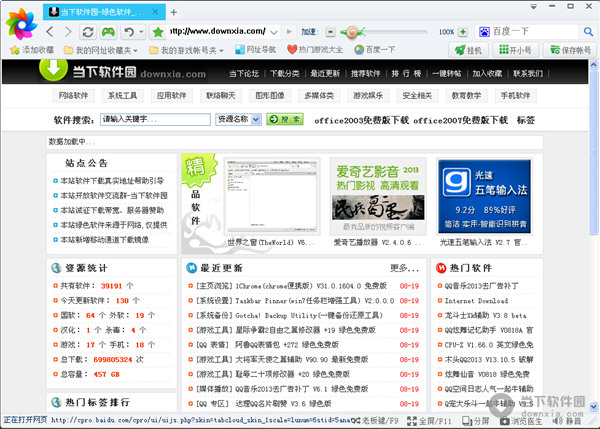Open CPU-Z V1.66.0 in 热门软件
The height and width of the screenshot is (429, 600).
pos(489,345)
